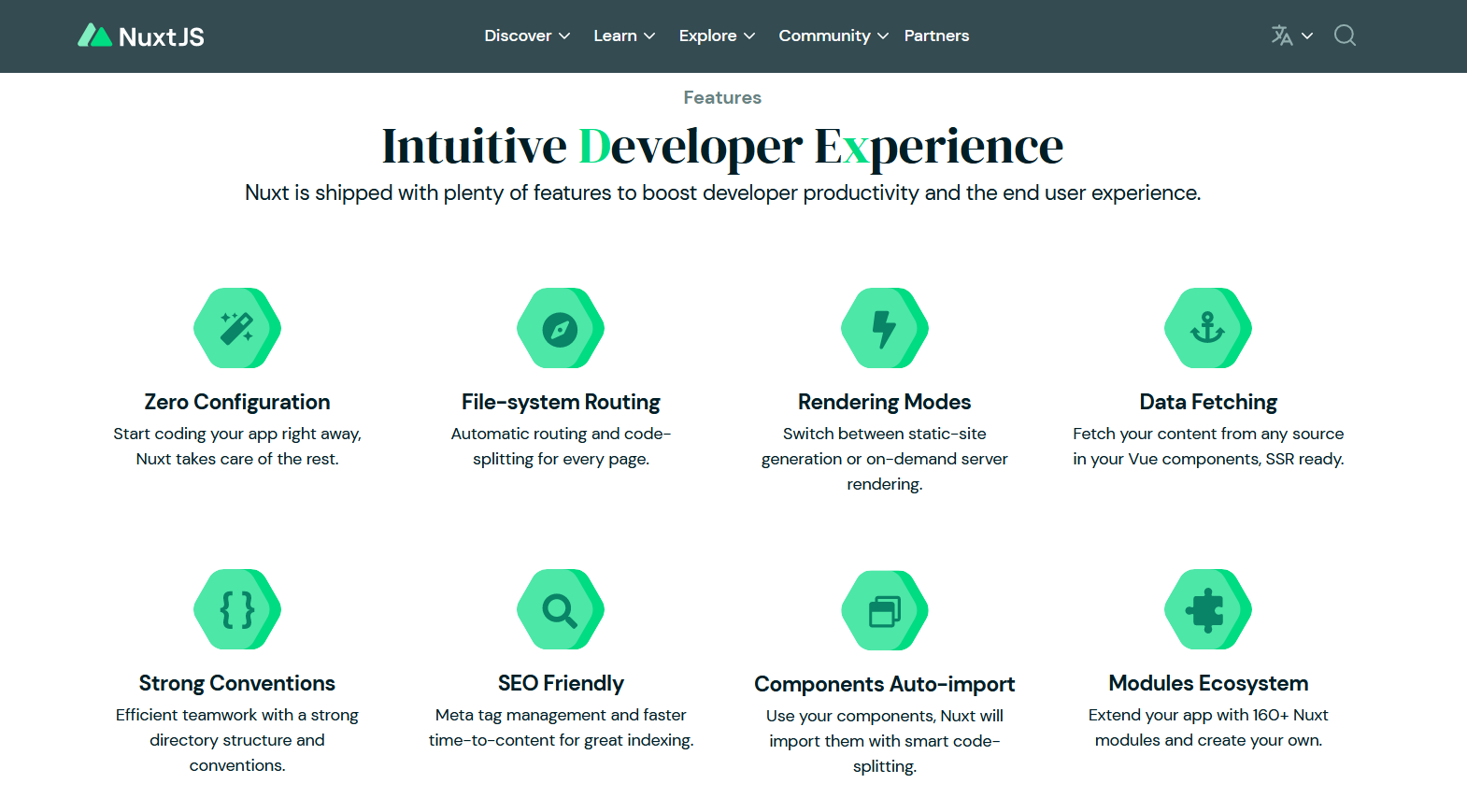Open the Partners menu item

point(936,36)
